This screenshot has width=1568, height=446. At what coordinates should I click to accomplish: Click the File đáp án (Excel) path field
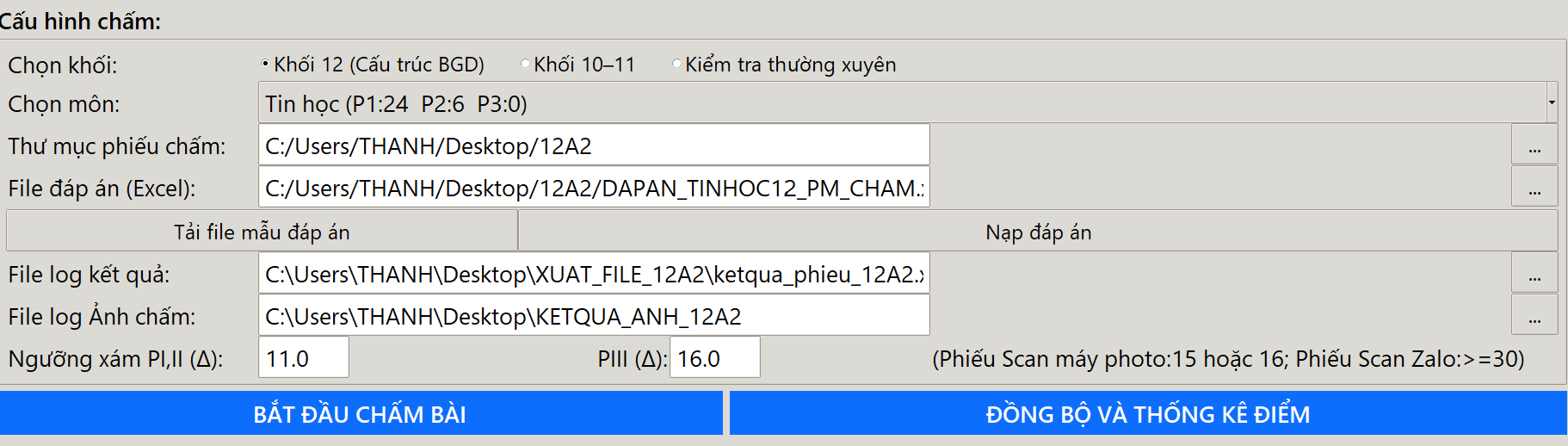[x=594, y=188]
